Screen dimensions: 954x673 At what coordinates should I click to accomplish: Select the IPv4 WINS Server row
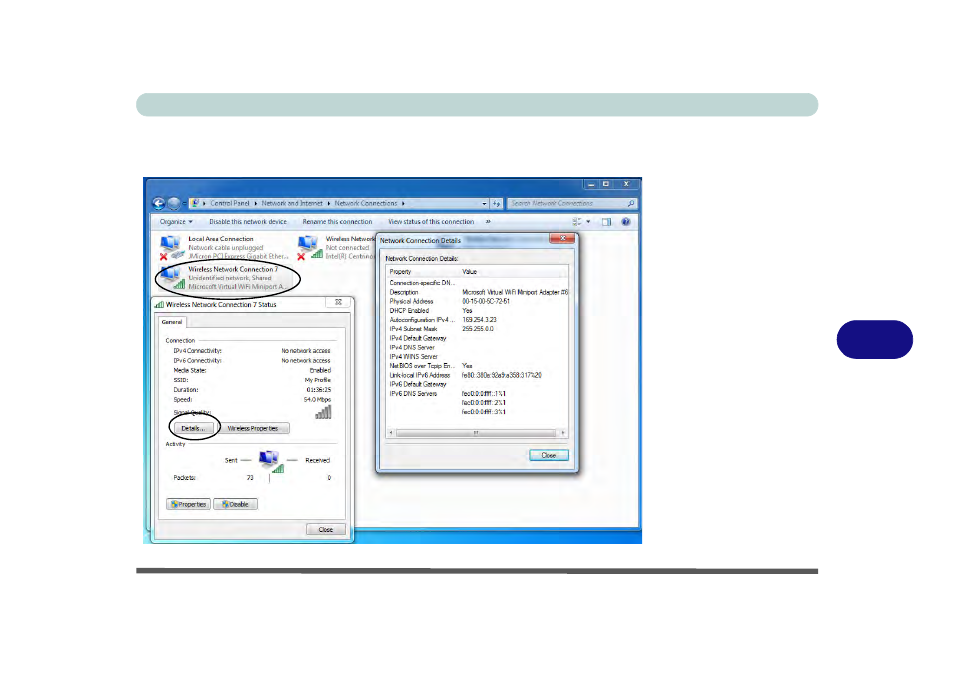coord(478,357)
